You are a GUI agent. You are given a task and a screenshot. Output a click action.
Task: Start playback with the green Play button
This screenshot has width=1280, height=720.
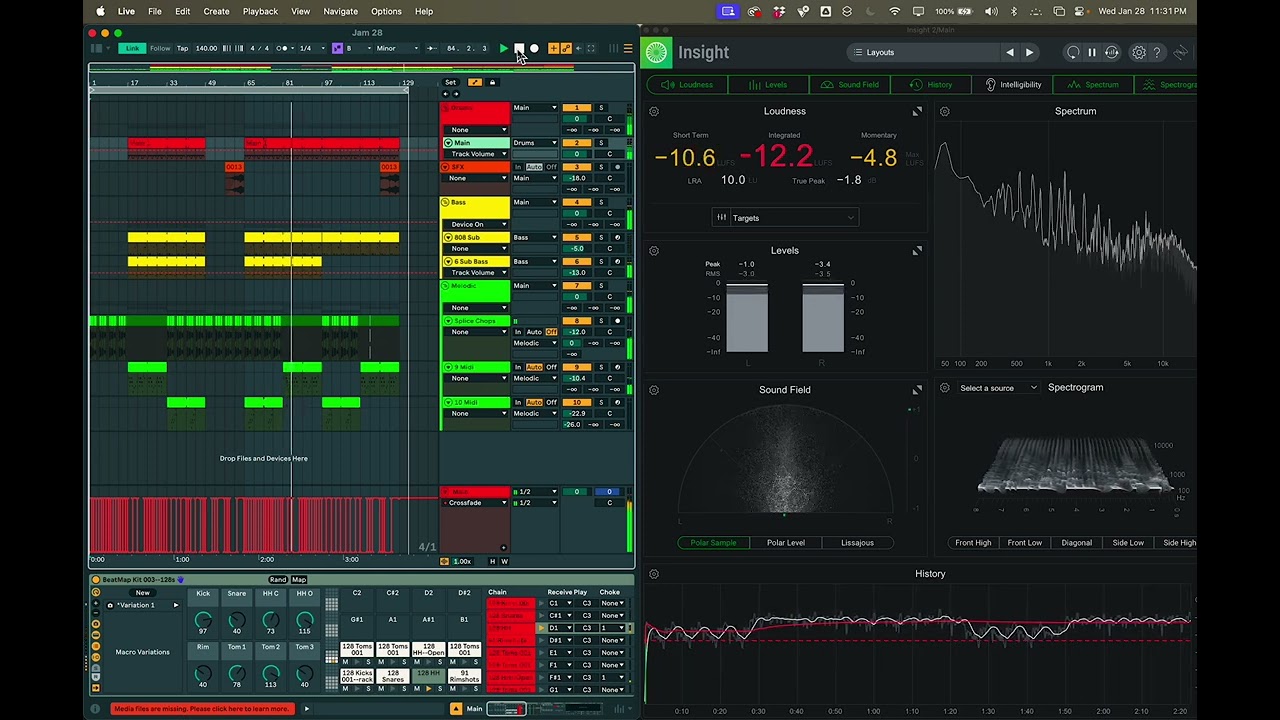coord(504,48)
